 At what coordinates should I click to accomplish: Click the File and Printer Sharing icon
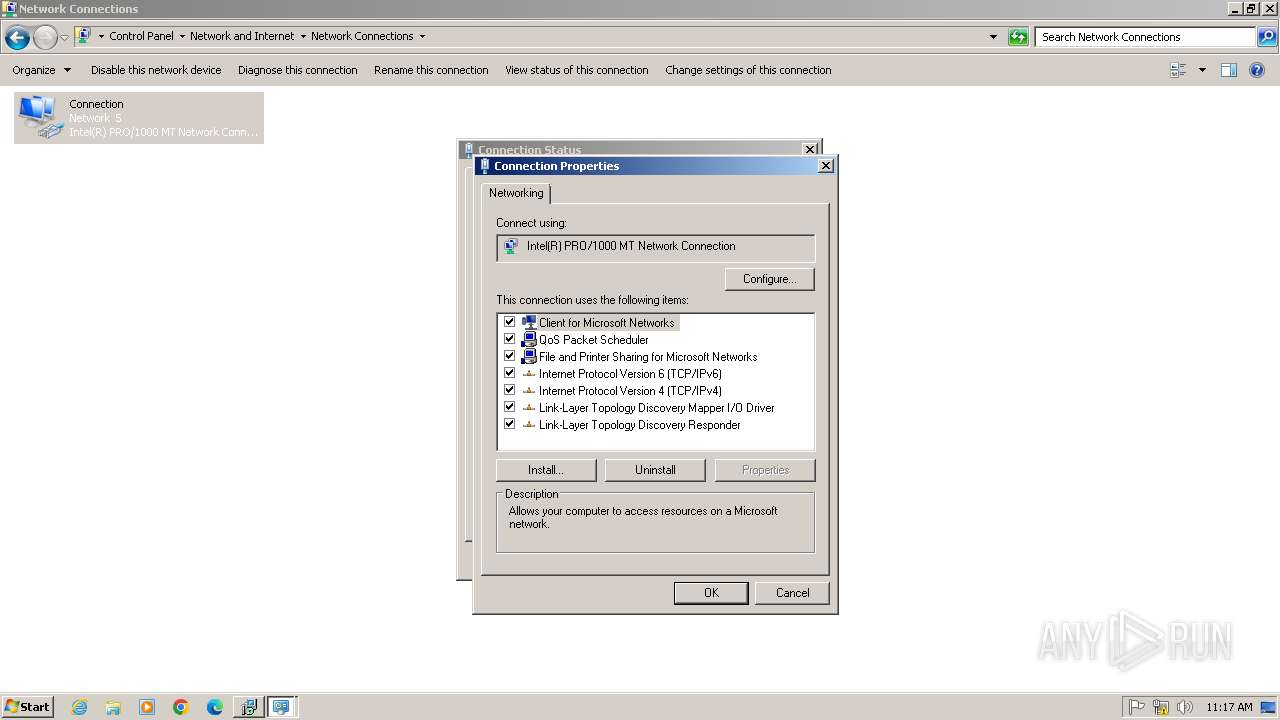coord(529,357)
